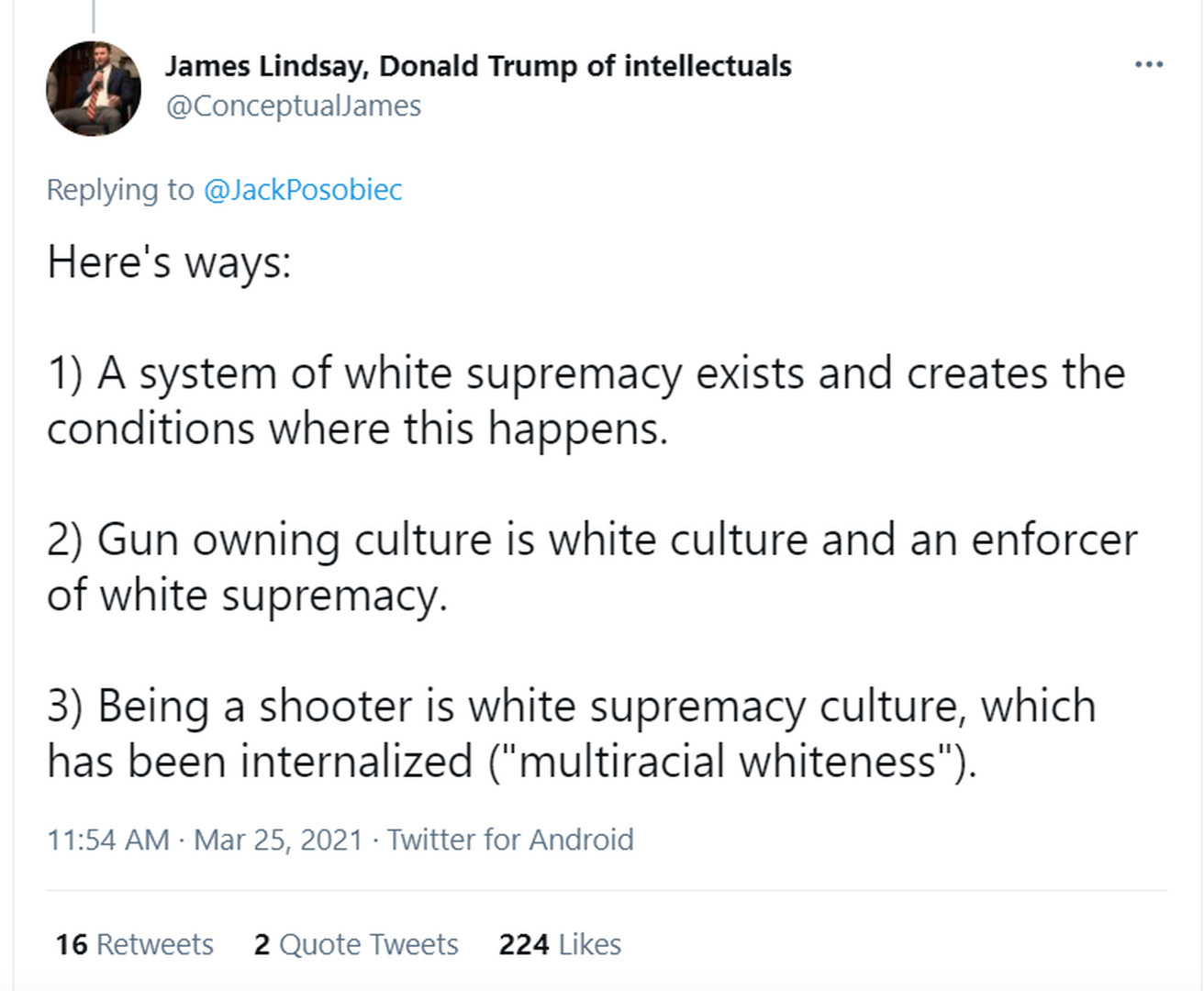This screenshot has width=1204, height=991.
Task: Click the @ConceptualJames handle
Action: click(293, 106)
